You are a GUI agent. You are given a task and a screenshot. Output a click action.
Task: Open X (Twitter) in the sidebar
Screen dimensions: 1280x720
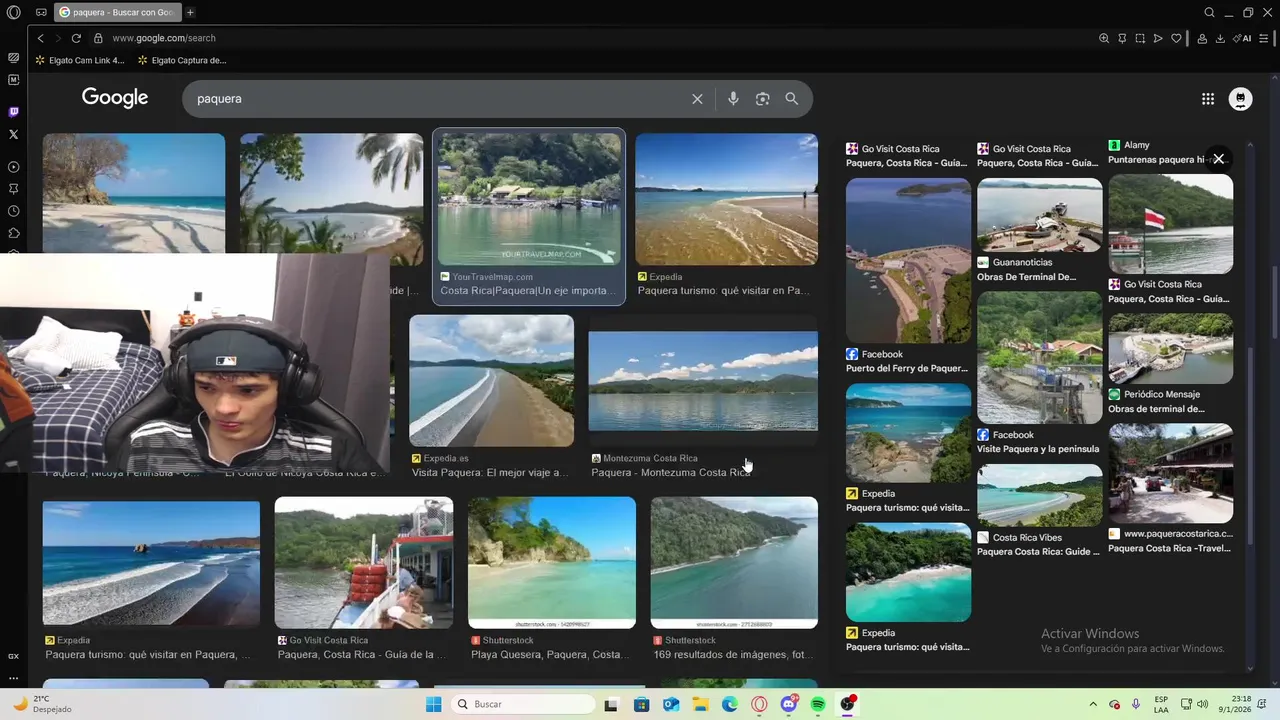click(13, 134)
